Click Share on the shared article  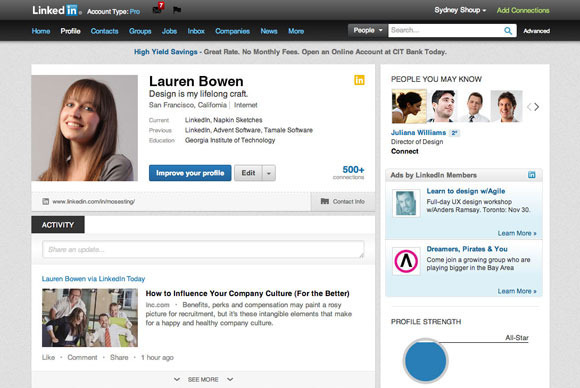click(x=119, y=358)
